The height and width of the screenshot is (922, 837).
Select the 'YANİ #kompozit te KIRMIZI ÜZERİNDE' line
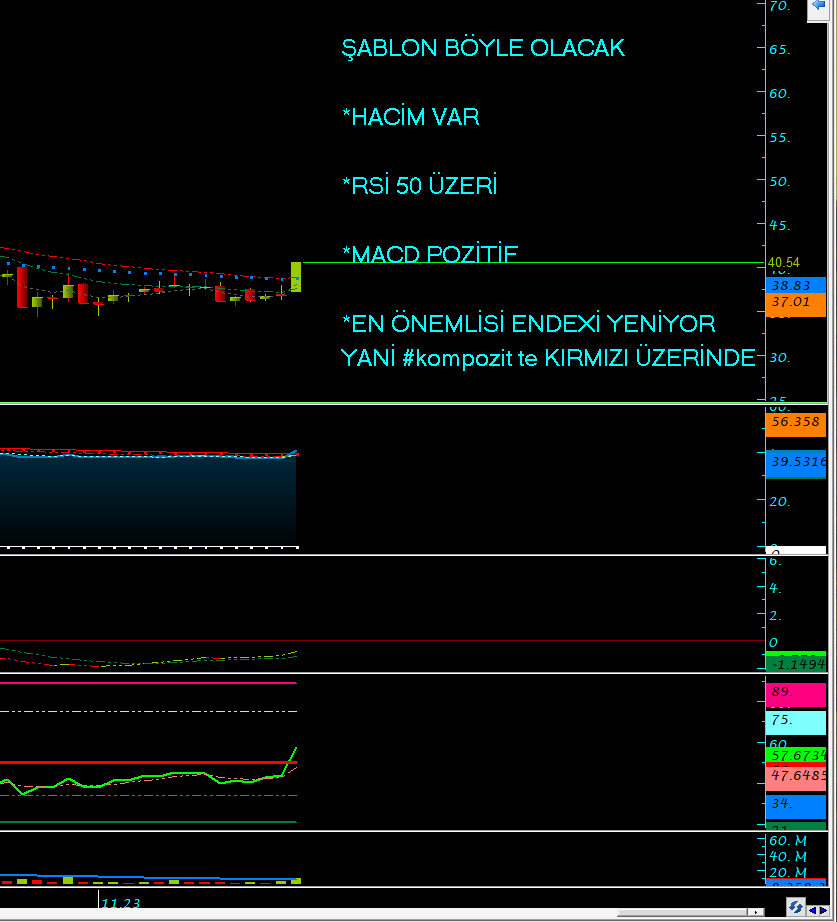pos(548,358)
